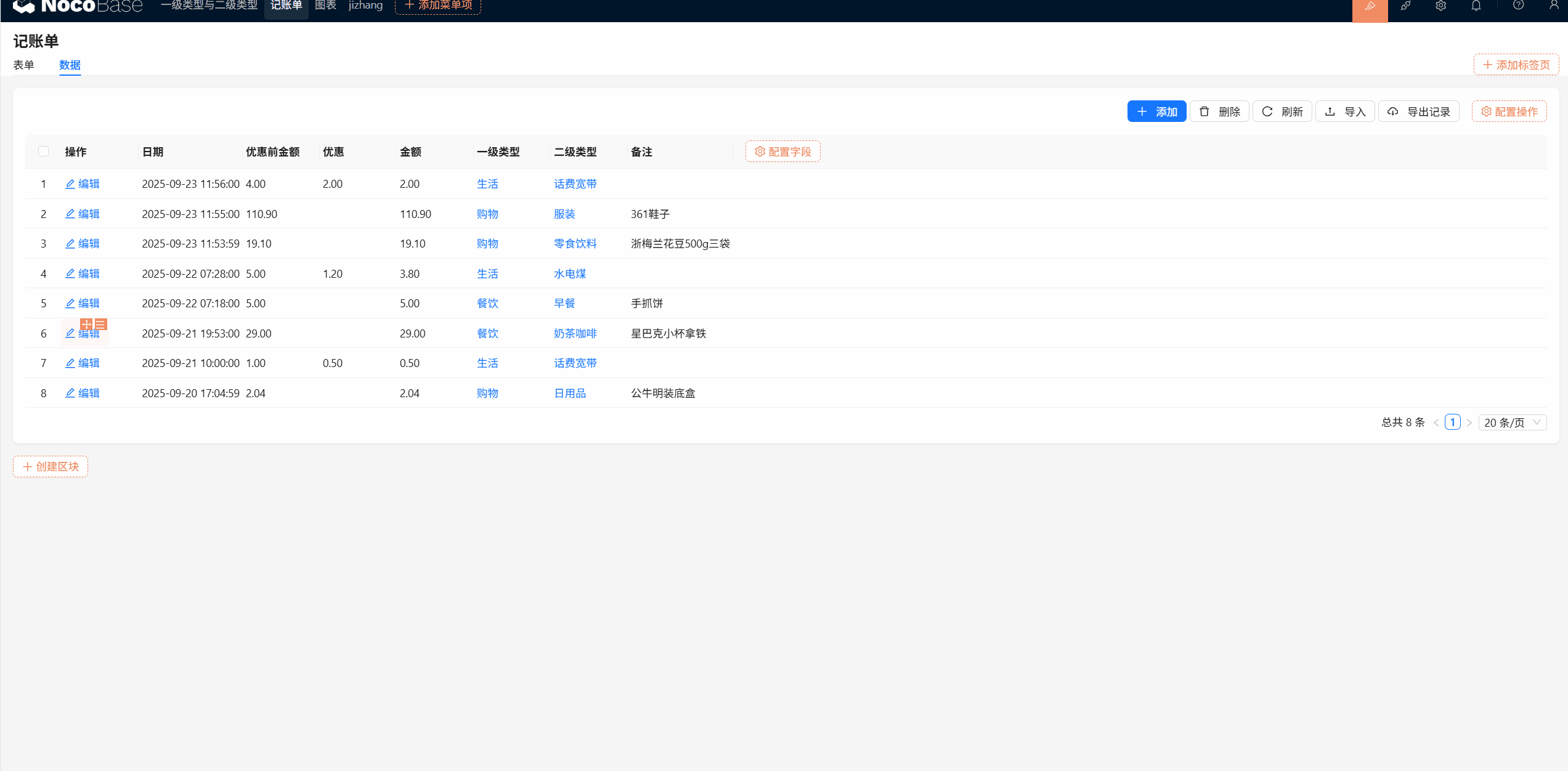Click the orange drag handle on row 6

(x=87, y=324)
